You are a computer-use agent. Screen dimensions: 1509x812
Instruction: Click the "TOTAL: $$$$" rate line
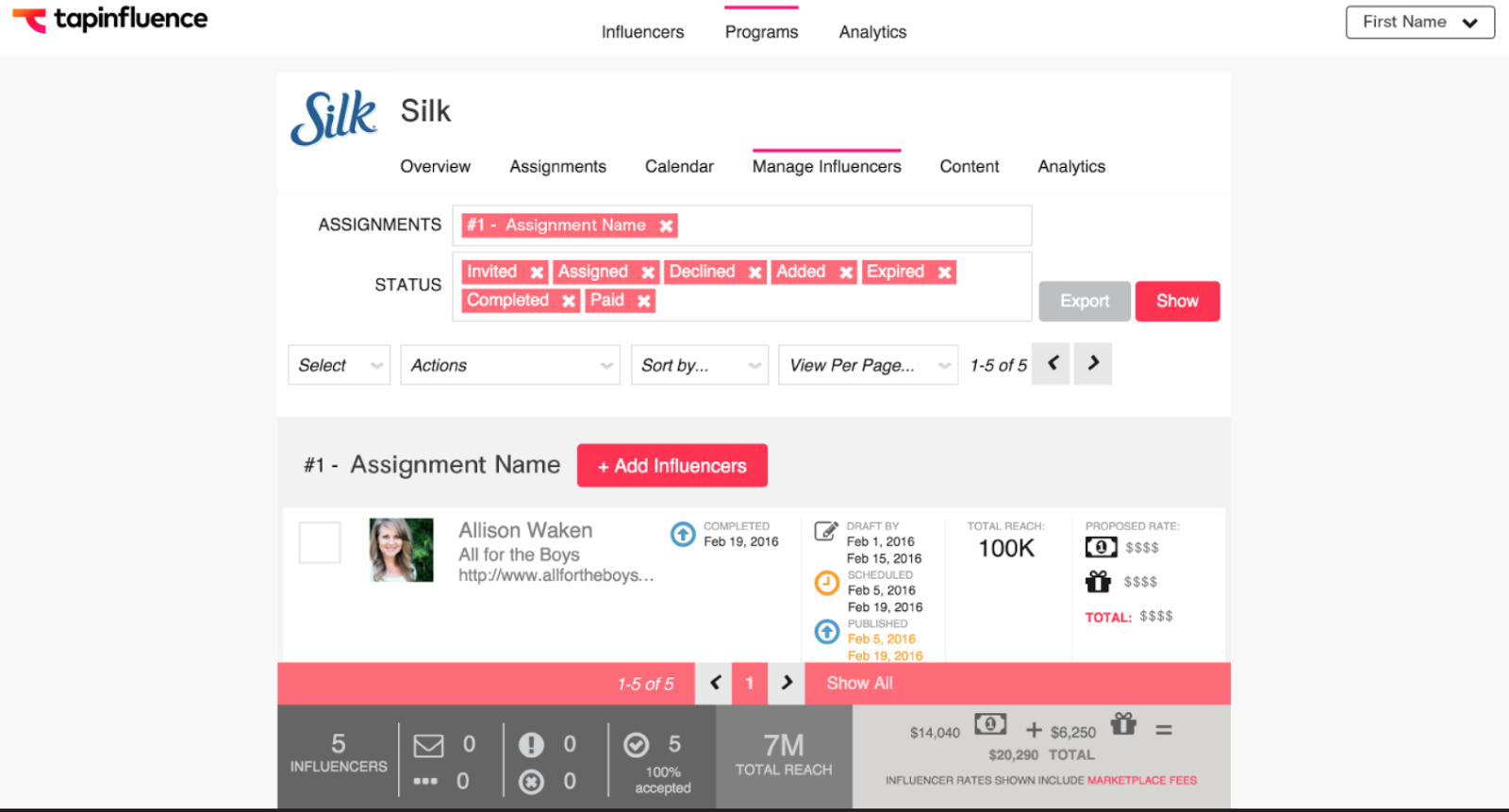click(1129, 617)
